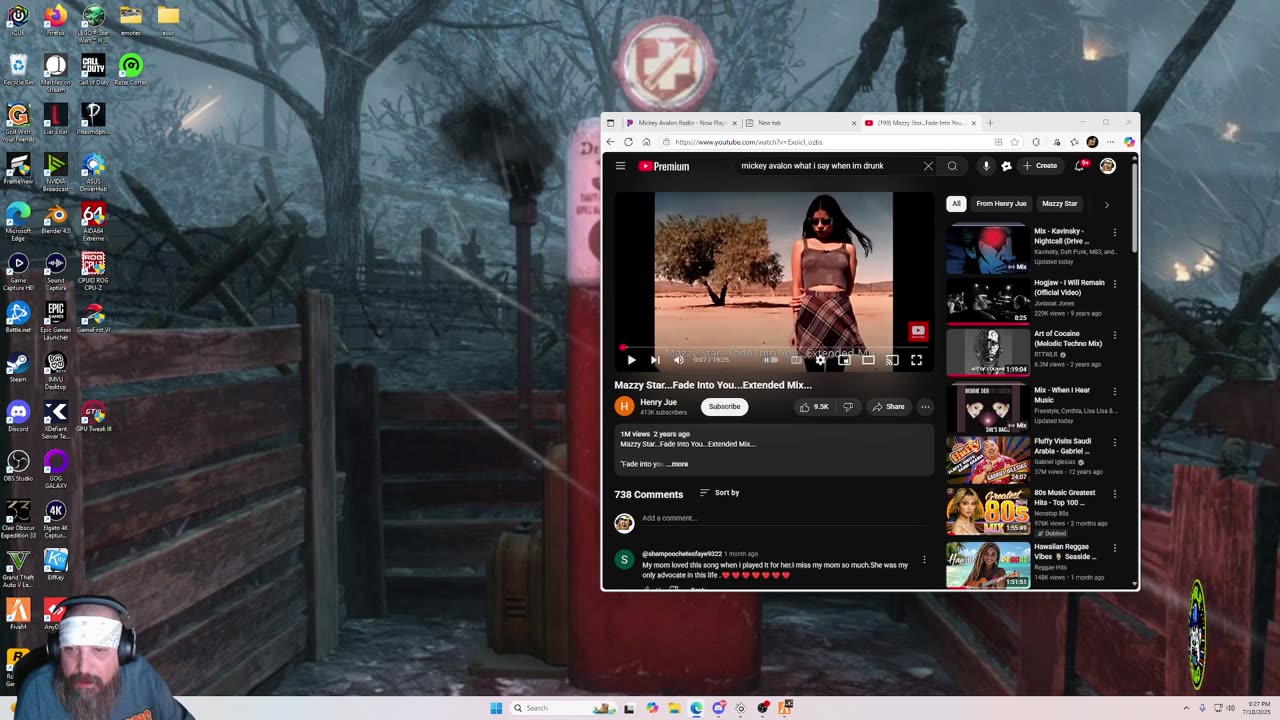
Task: Open Blender 4.0 desktop shortcut
Action: pyautogui.click(x=55, y=218)
